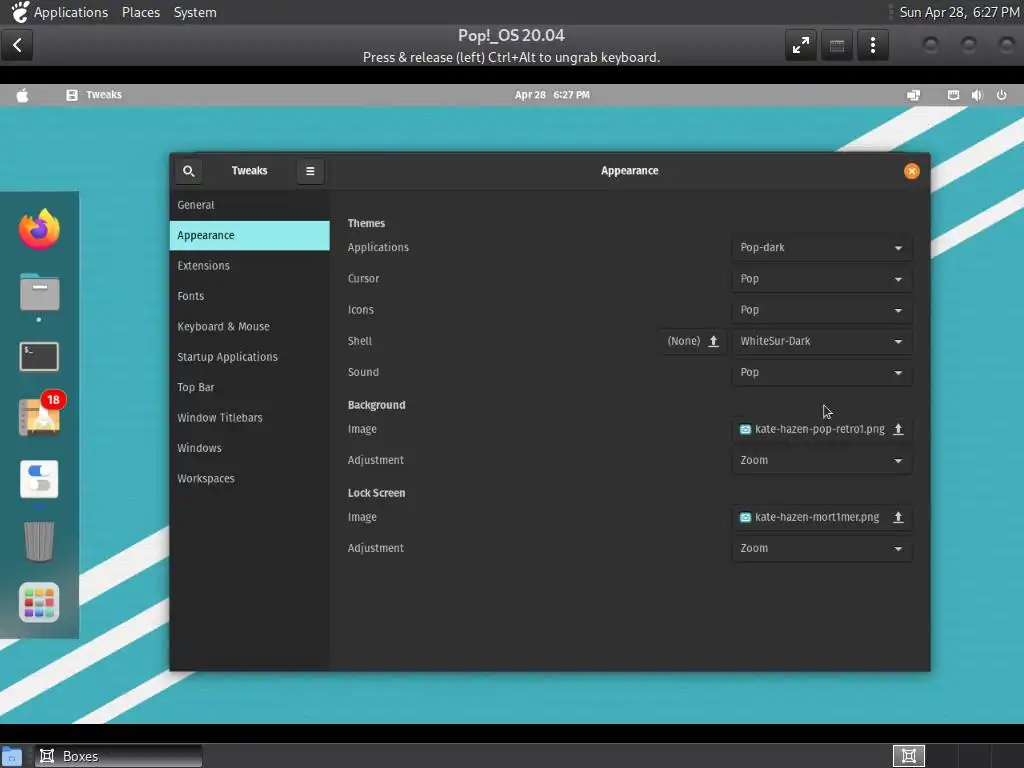The width and height of the screenshot is (1024, 768).
Task: Click the GNOME foot logo icon
Action: (20, 12)
